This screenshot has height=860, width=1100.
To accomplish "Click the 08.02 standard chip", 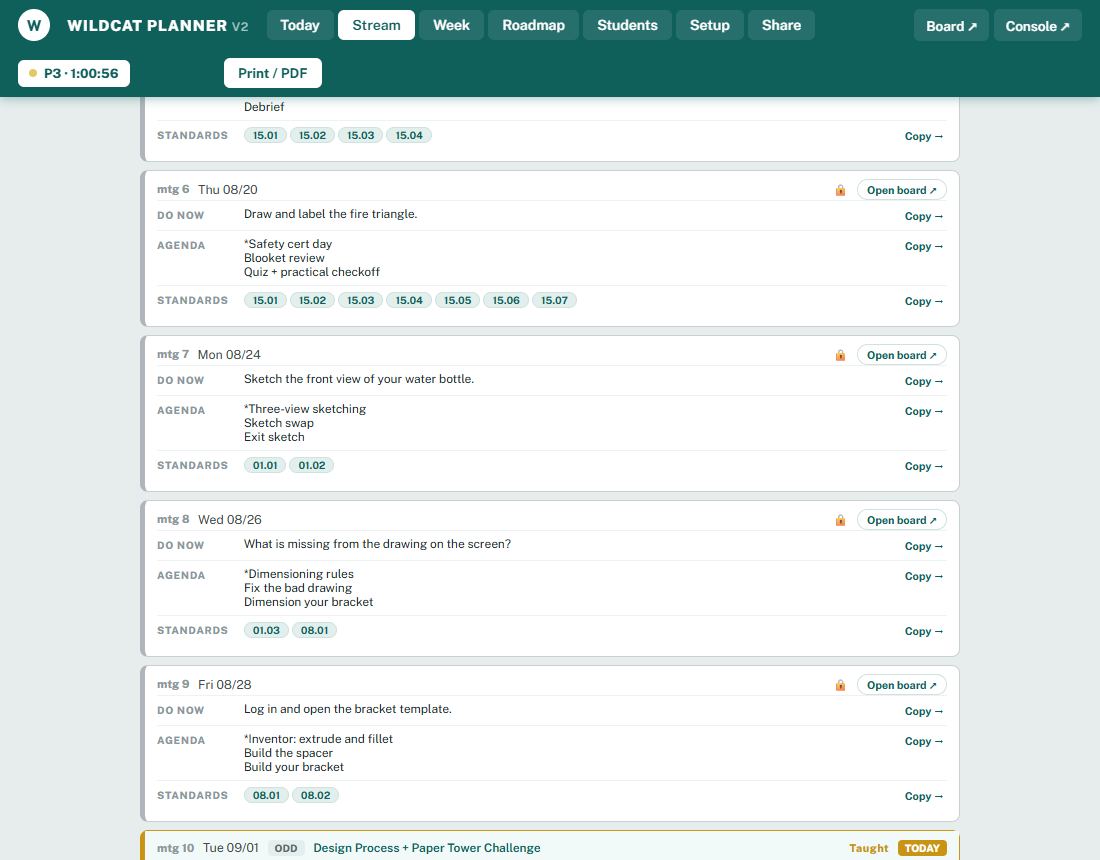I will tap(315, 795).
